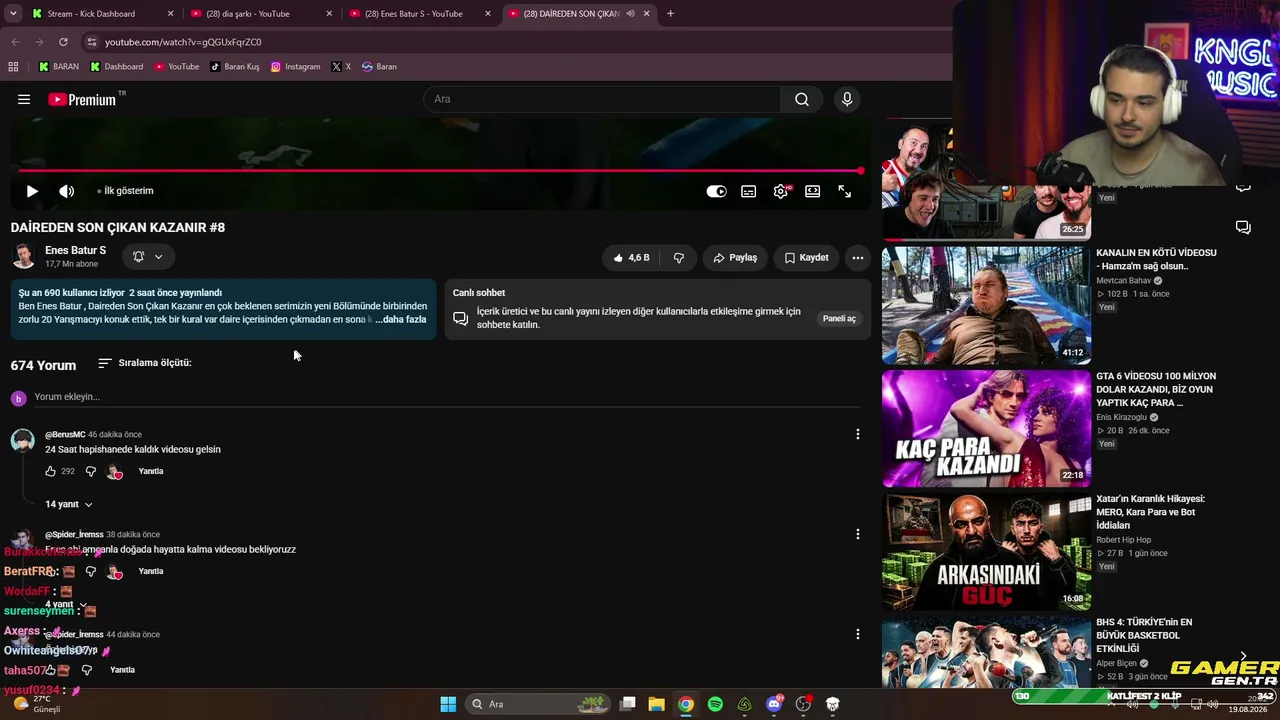
Task: Mute the video volume
Action: 66,191
